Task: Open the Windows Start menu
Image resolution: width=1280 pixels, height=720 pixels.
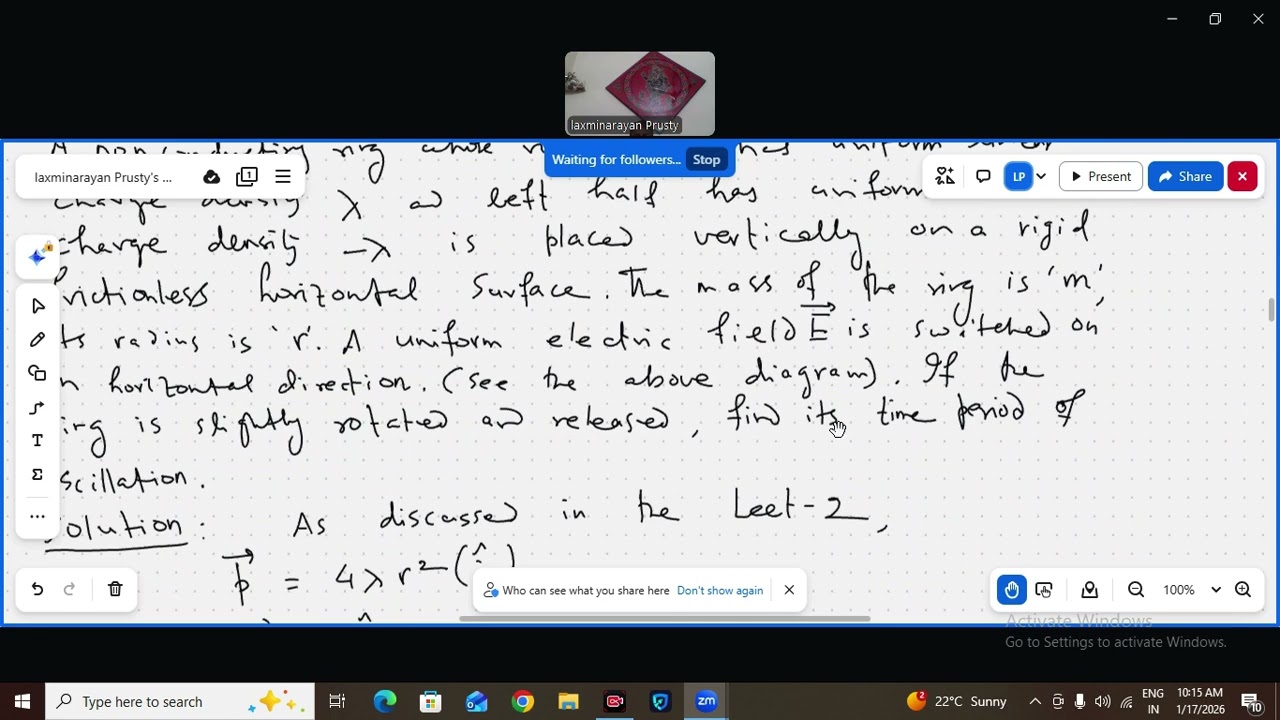Action: tap(22, 702)
